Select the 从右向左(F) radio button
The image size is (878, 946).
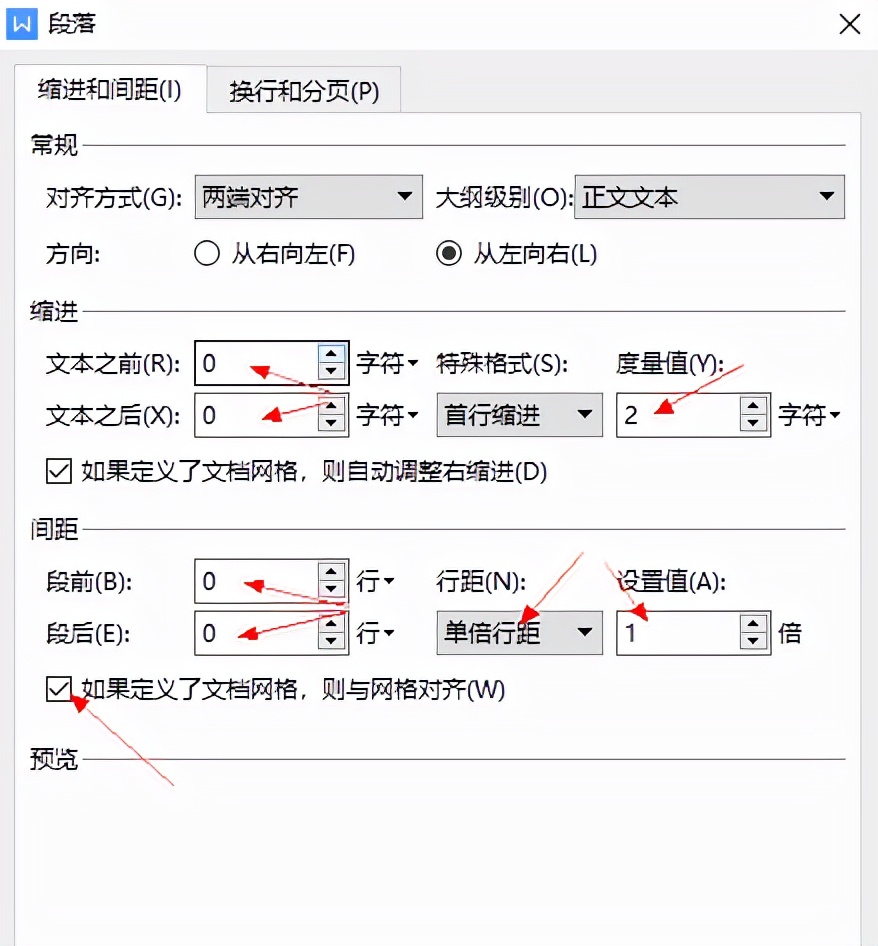[x=206, y=254]
